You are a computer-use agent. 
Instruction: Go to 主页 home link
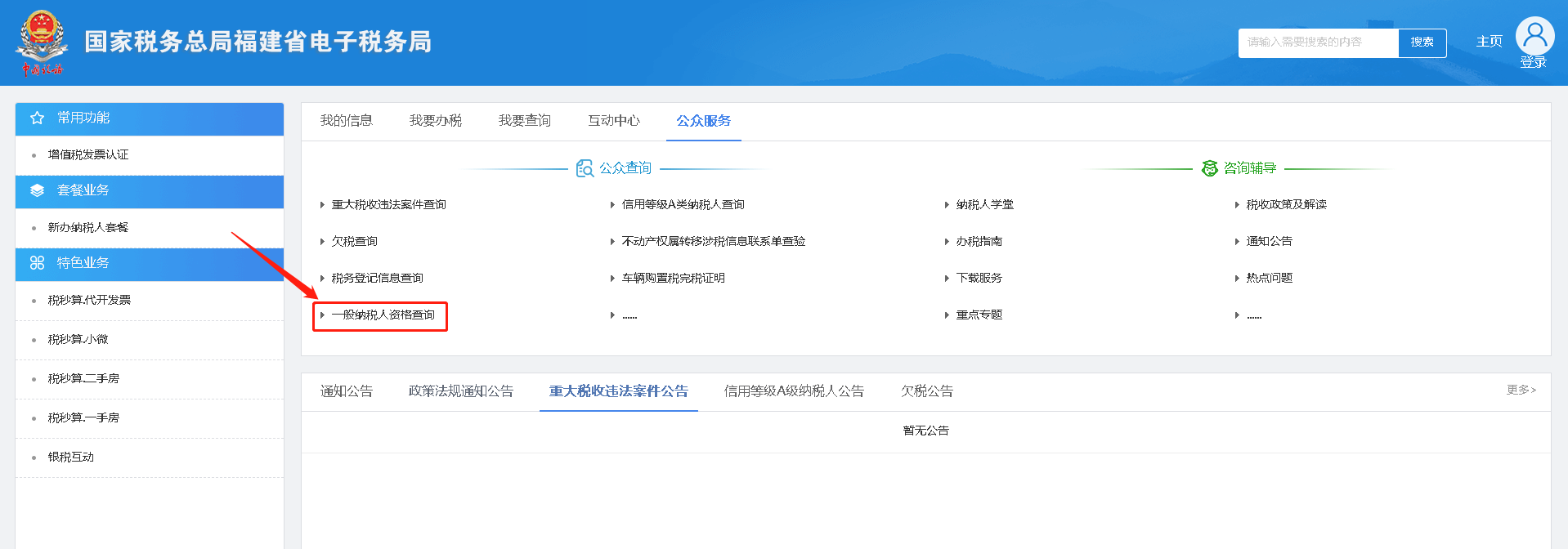pyautogui.click(x=1489, y=42)
